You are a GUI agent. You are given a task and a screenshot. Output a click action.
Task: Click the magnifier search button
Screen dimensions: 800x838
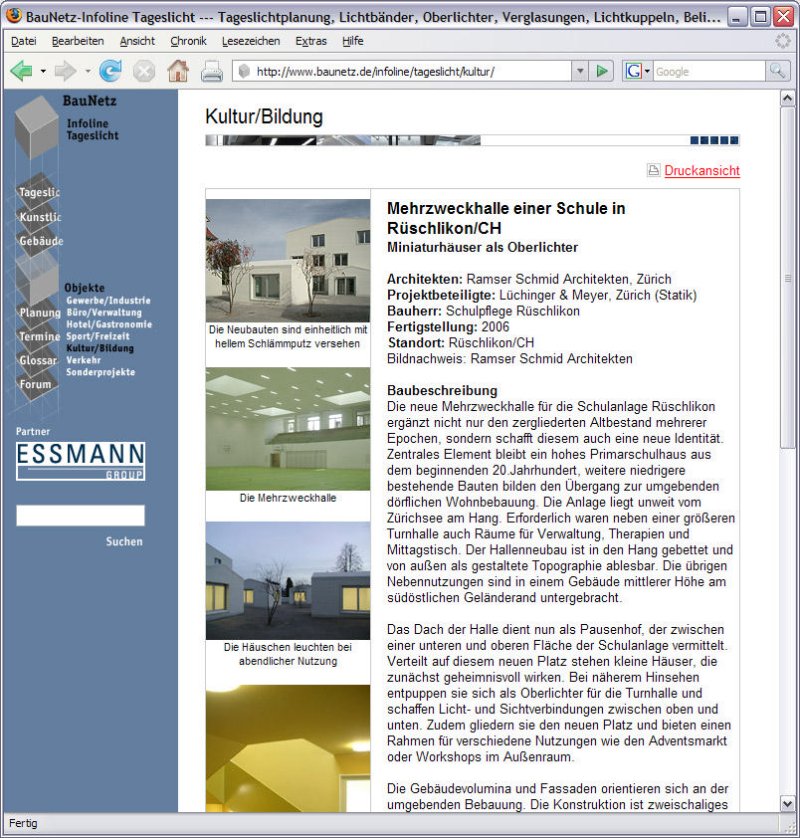(x=778, y=71)
